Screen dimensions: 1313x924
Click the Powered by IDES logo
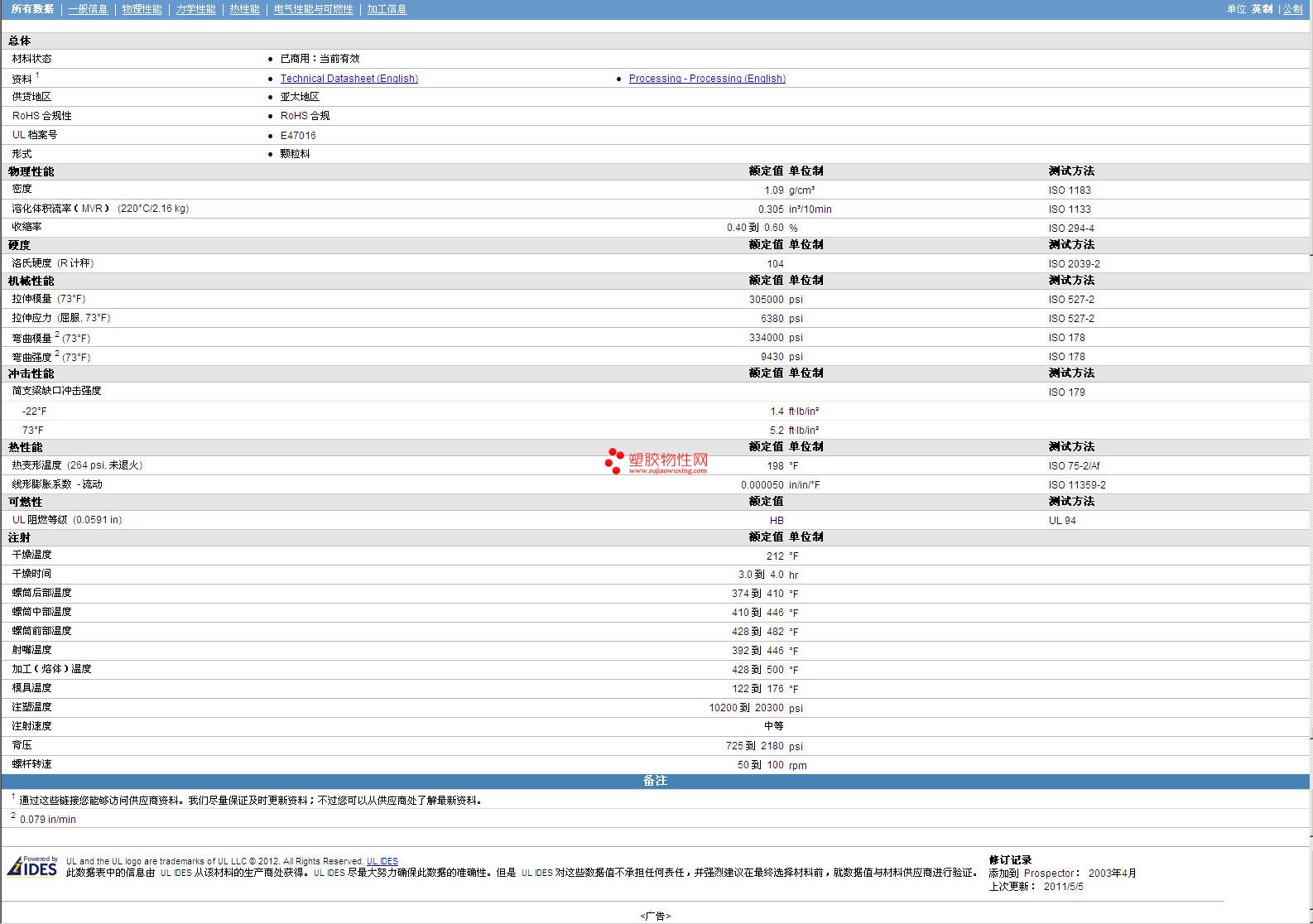click(32, 867)
